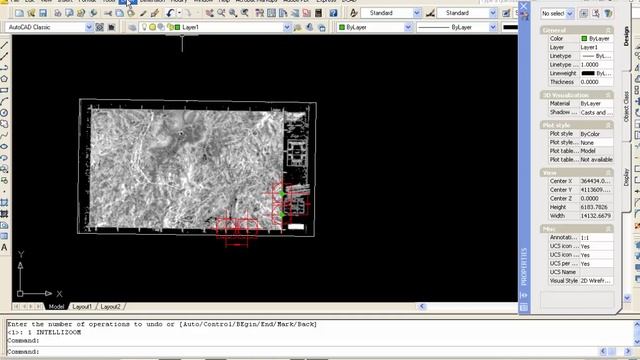Click the Linetype scale 1.0000 field
The height and width of the screenshot is (360, 640).
coord(596,64)
